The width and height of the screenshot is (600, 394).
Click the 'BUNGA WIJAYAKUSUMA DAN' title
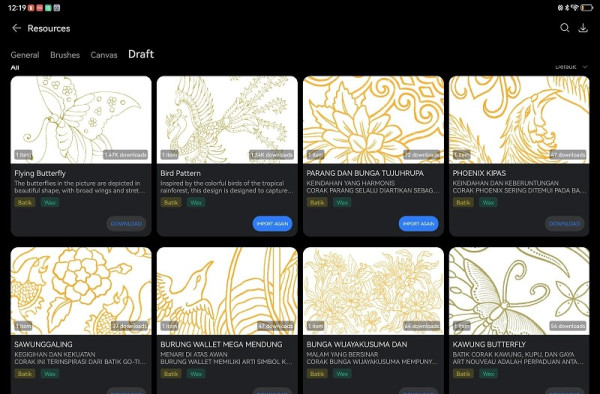[x=356, y=344]
